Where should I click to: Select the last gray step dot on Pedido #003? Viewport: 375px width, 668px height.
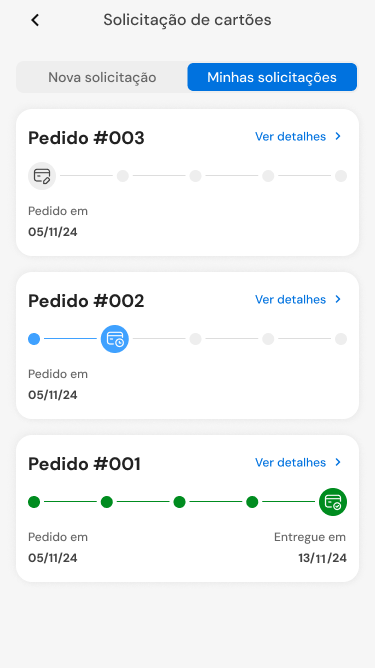(341, 176)
